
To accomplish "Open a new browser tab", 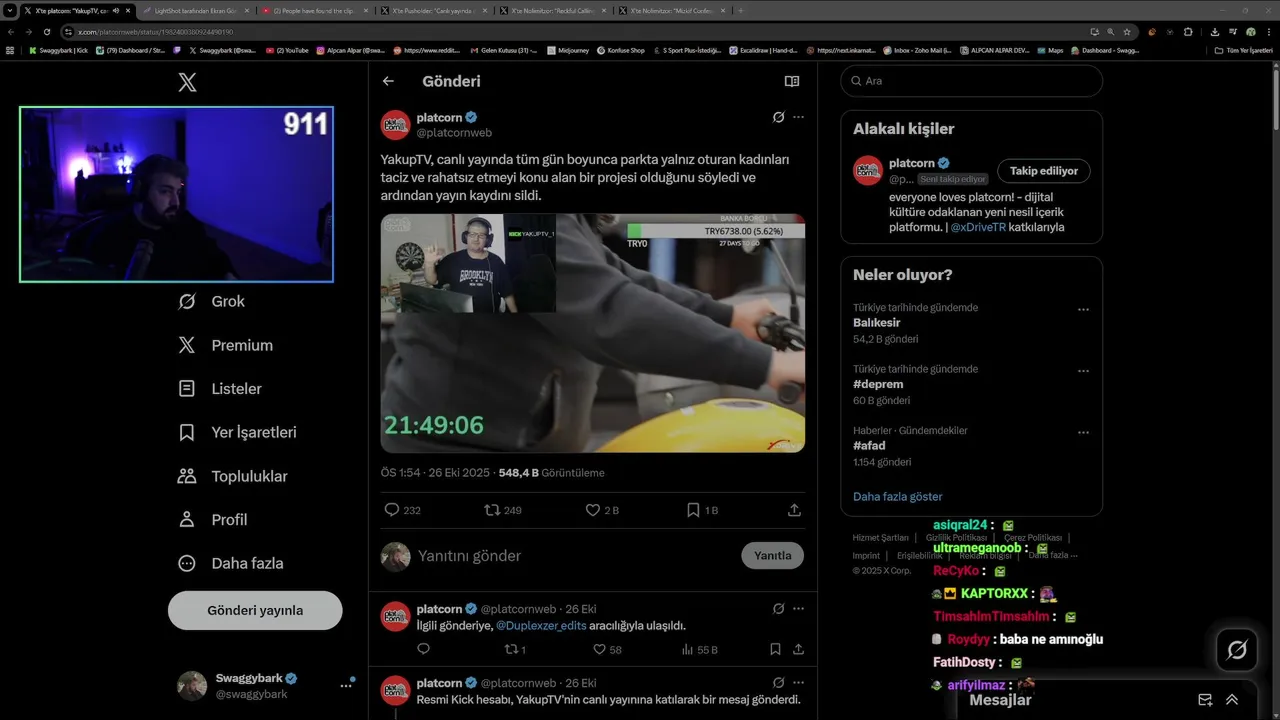I will coord(740,10).
